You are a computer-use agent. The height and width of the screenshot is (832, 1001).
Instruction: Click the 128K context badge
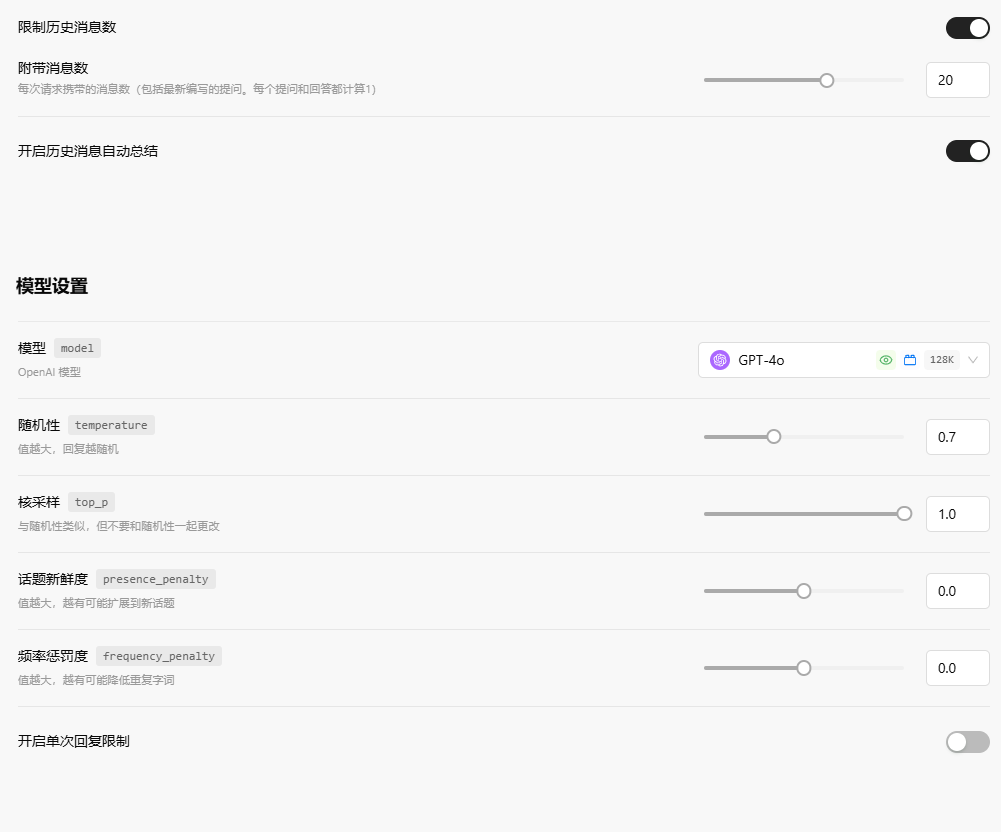(x=941, y=360)
